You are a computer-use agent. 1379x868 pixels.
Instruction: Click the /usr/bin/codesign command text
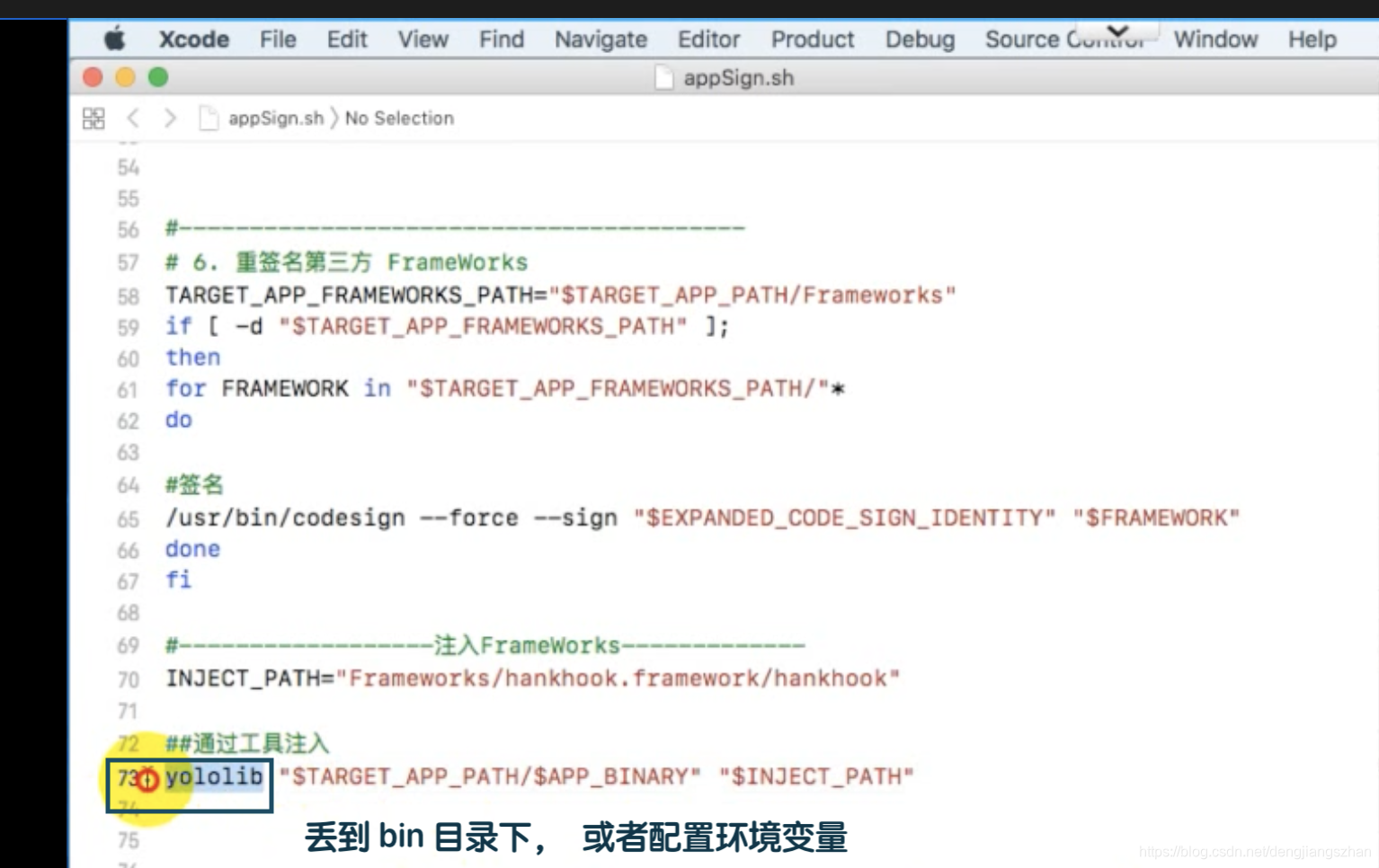coord(285,518)
